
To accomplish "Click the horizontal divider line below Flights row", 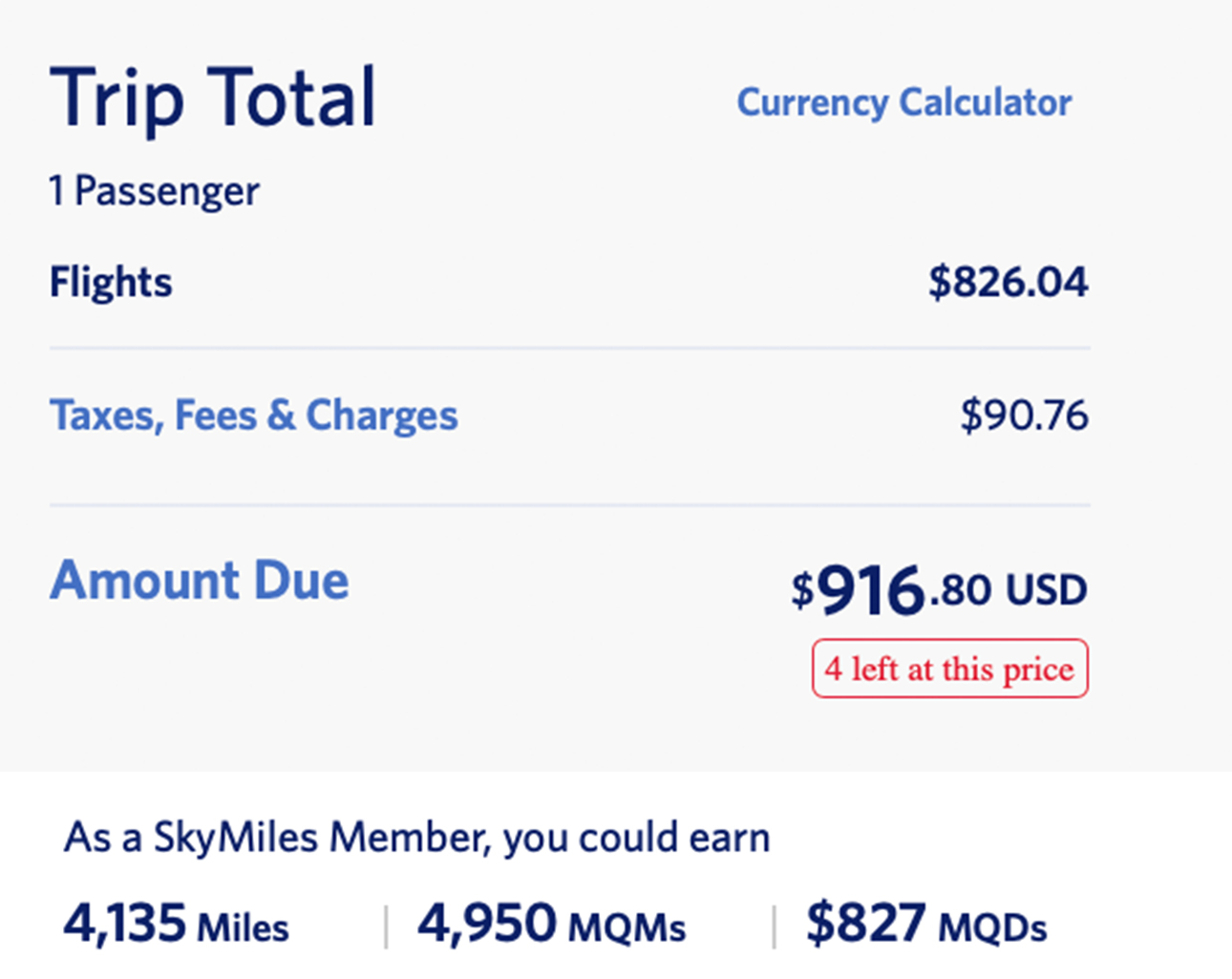I will pyautogui.click(x=569, y=349).
